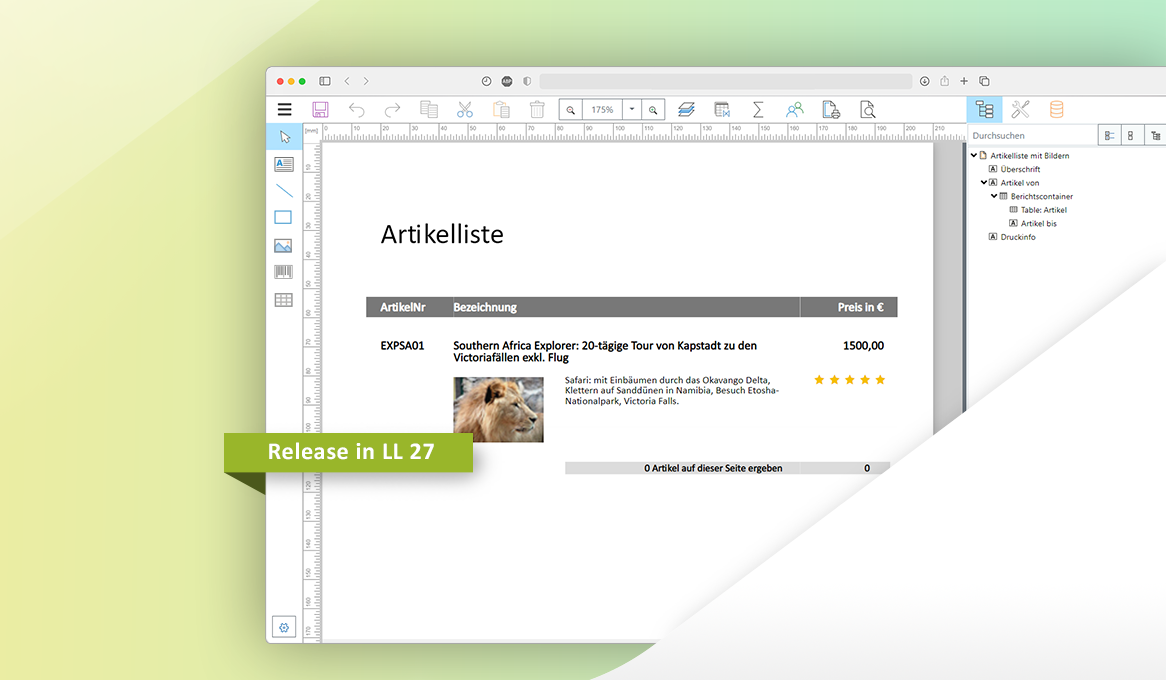
Task: Select the arrow pointer tool
Action: click(284, 137)
